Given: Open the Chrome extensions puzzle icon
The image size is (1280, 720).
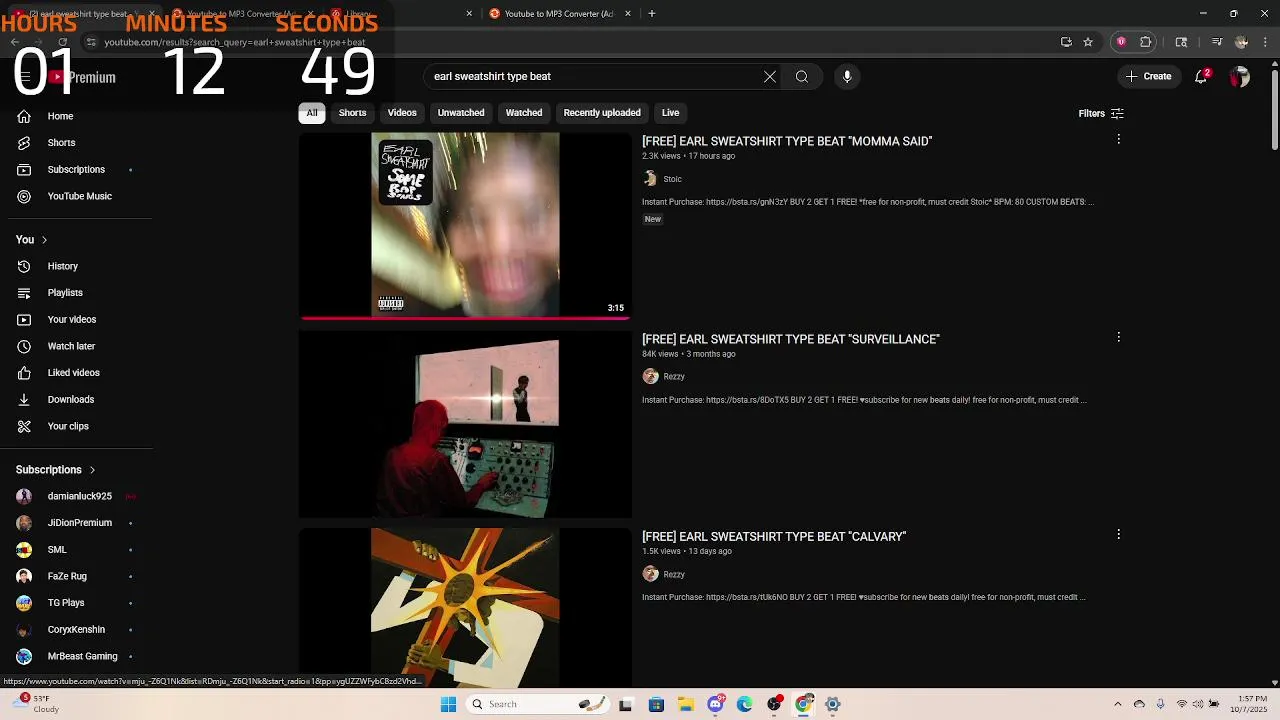Looking at the screenshot, I should point(1146,42).
